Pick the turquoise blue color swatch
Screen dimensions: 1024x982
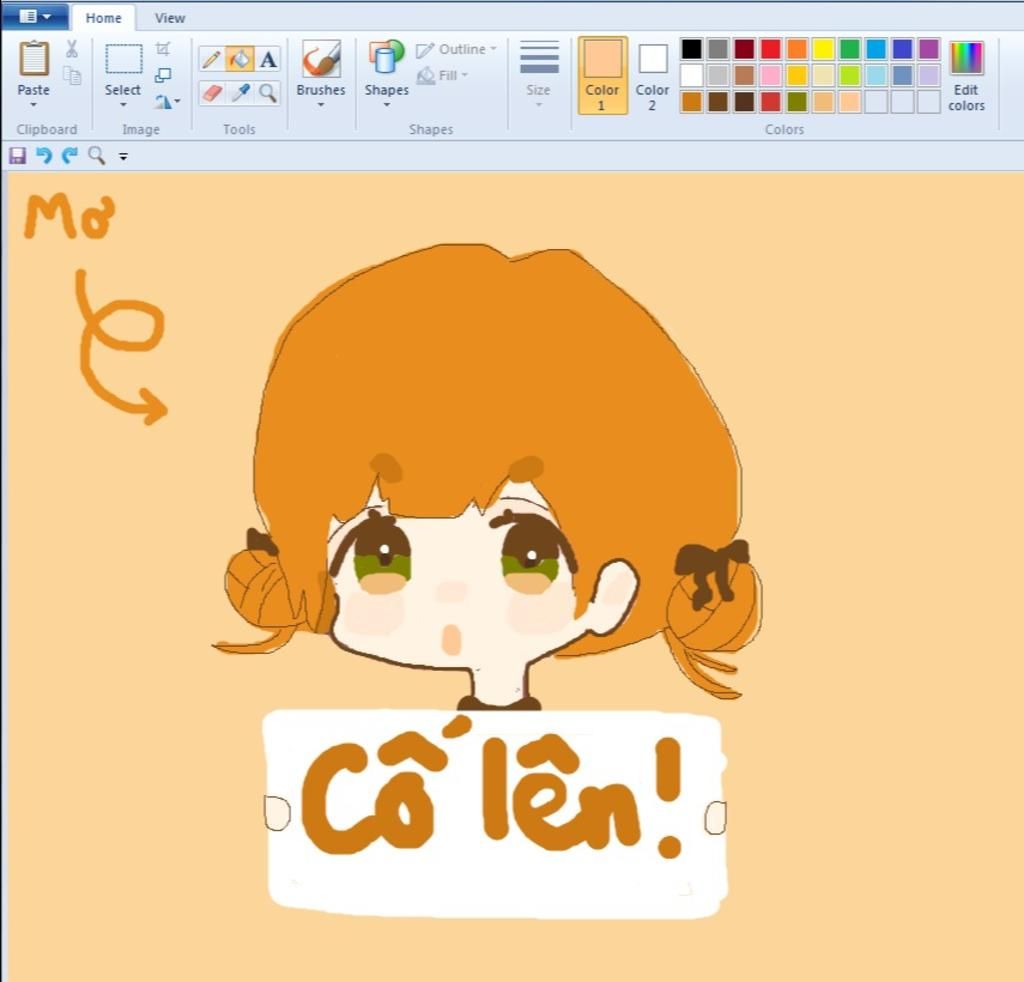tap(876, 48)
